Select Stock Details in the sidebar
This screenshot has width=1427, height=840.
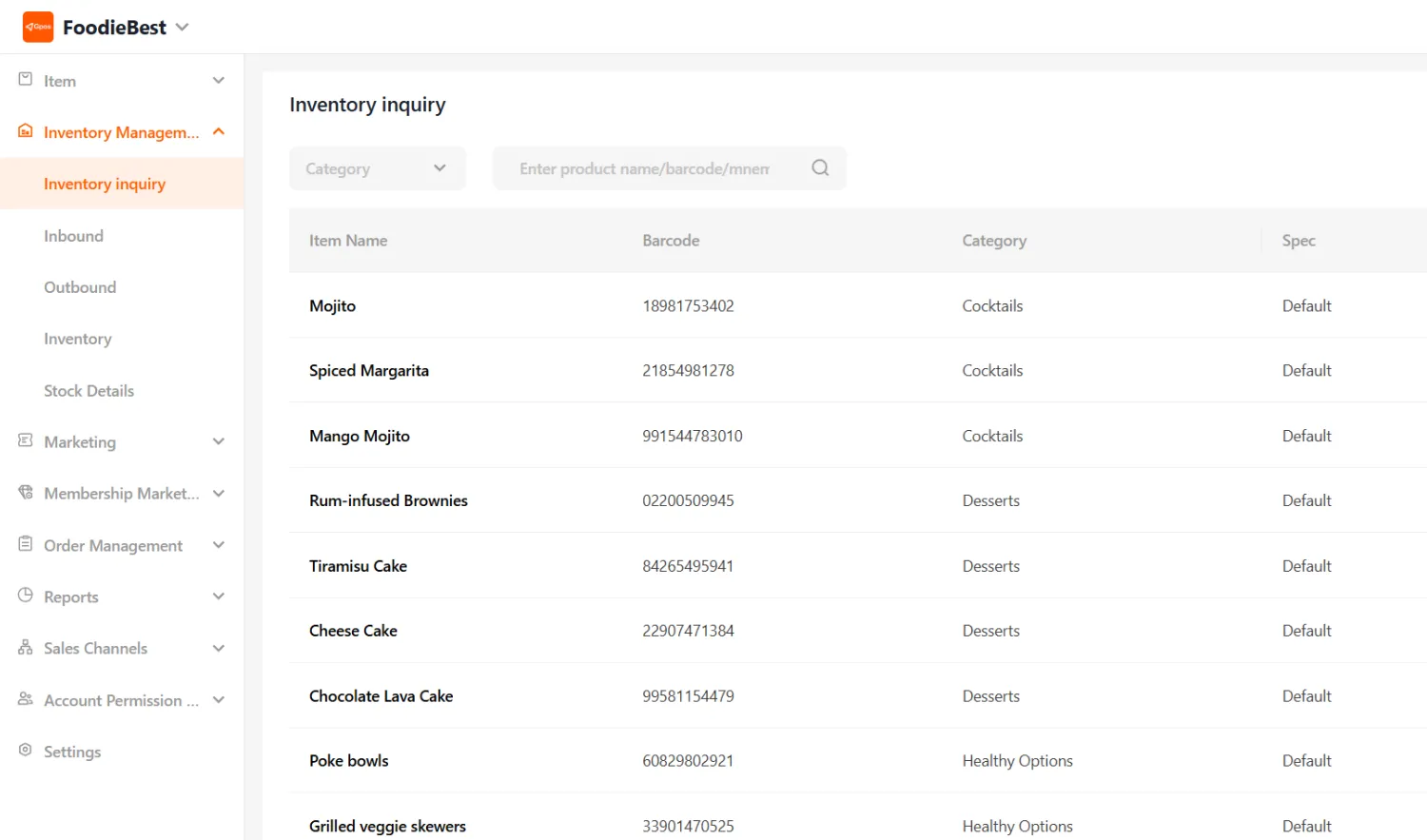(88, 391)
